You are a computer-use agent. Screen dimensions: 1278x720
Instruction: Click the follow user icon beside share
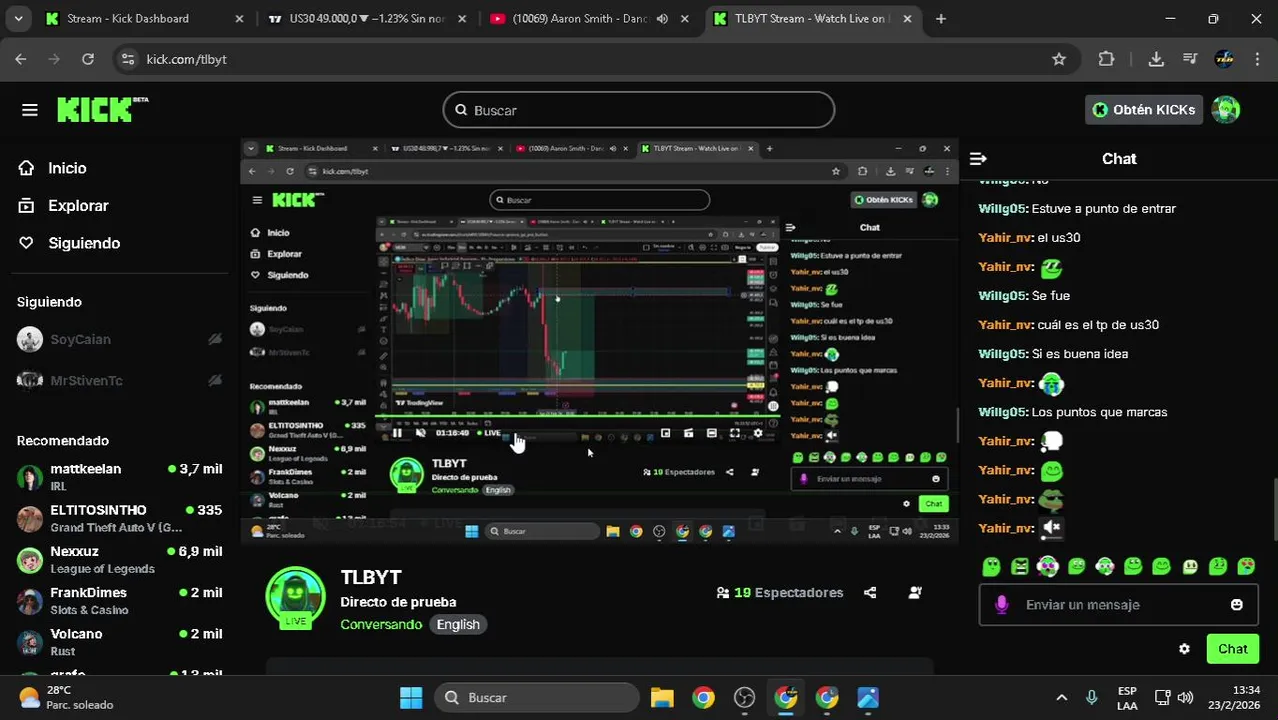[x=914, y=592]
